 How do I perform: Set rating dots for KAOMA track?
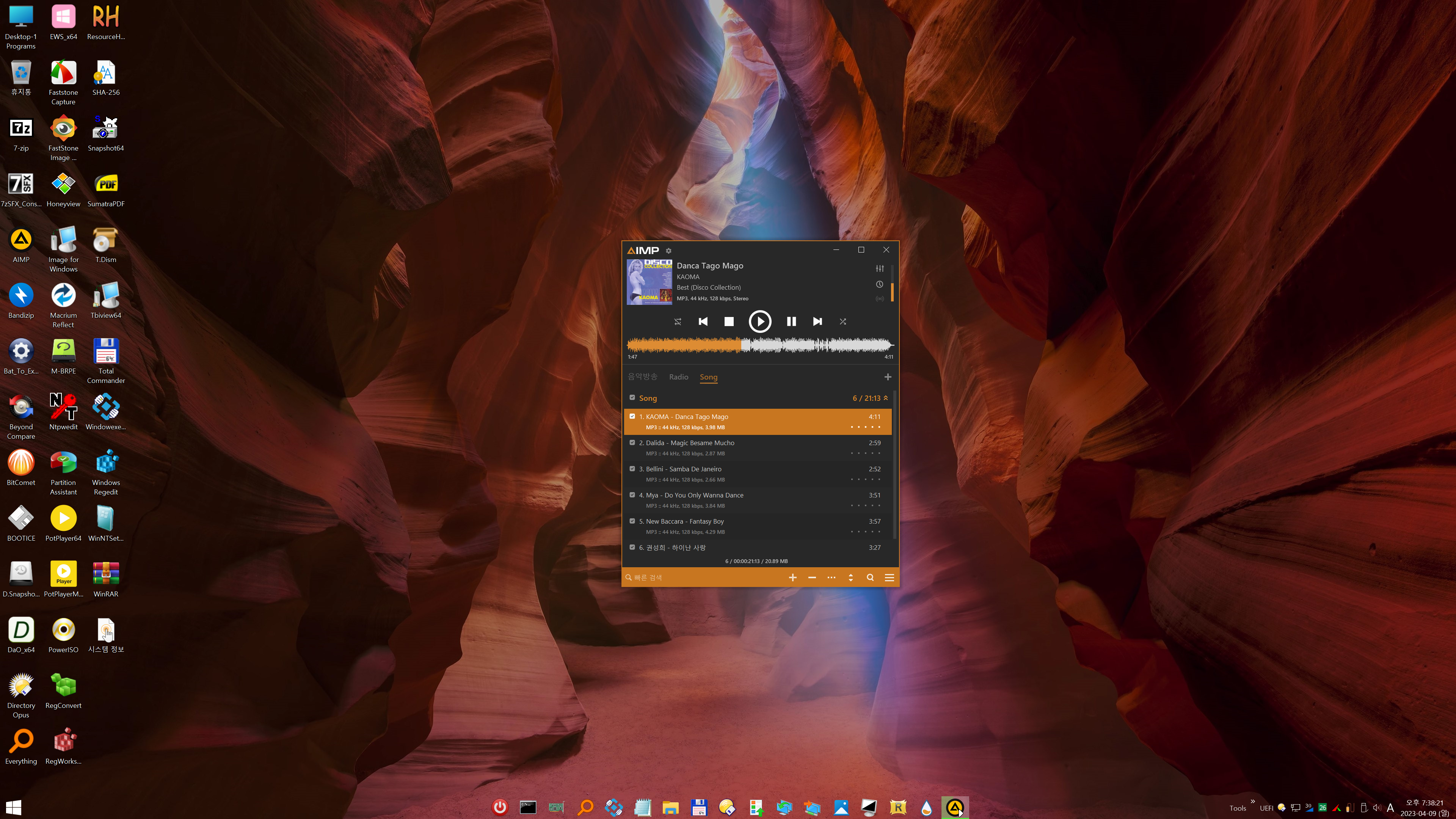coord(865,427)
